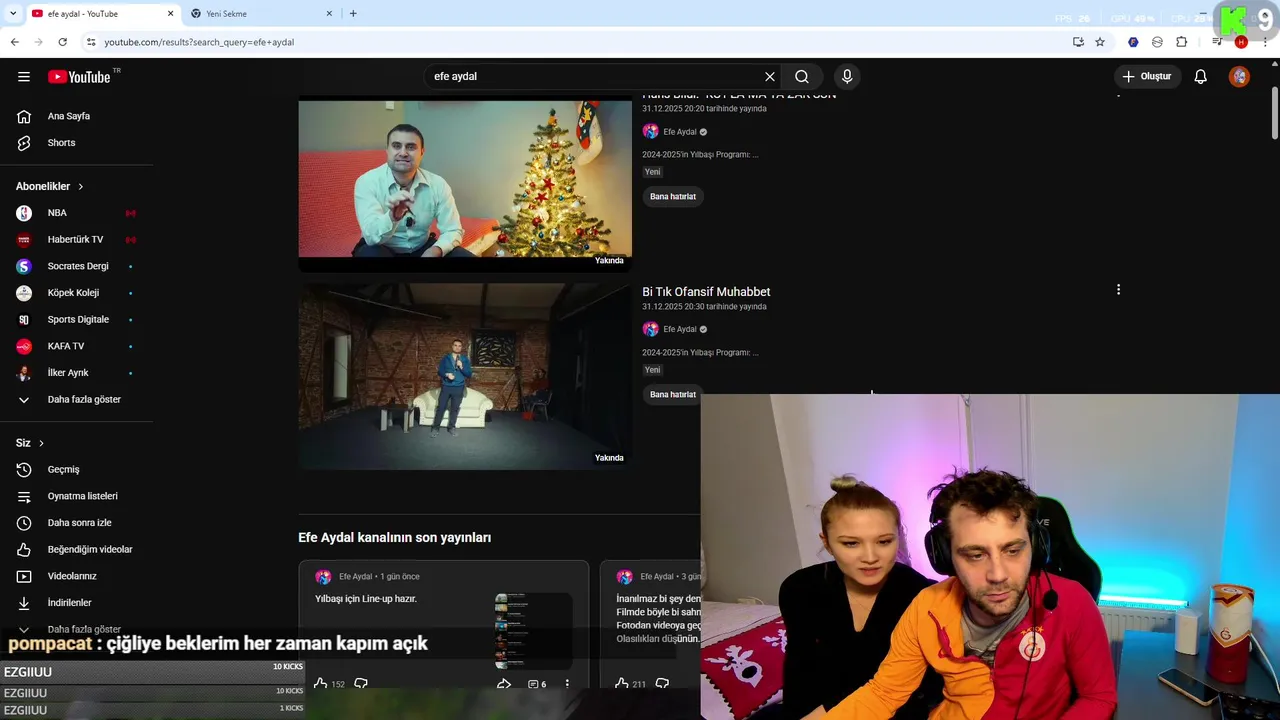
Task: Expand the Abonelikler section header
Action: pos(50,186)
